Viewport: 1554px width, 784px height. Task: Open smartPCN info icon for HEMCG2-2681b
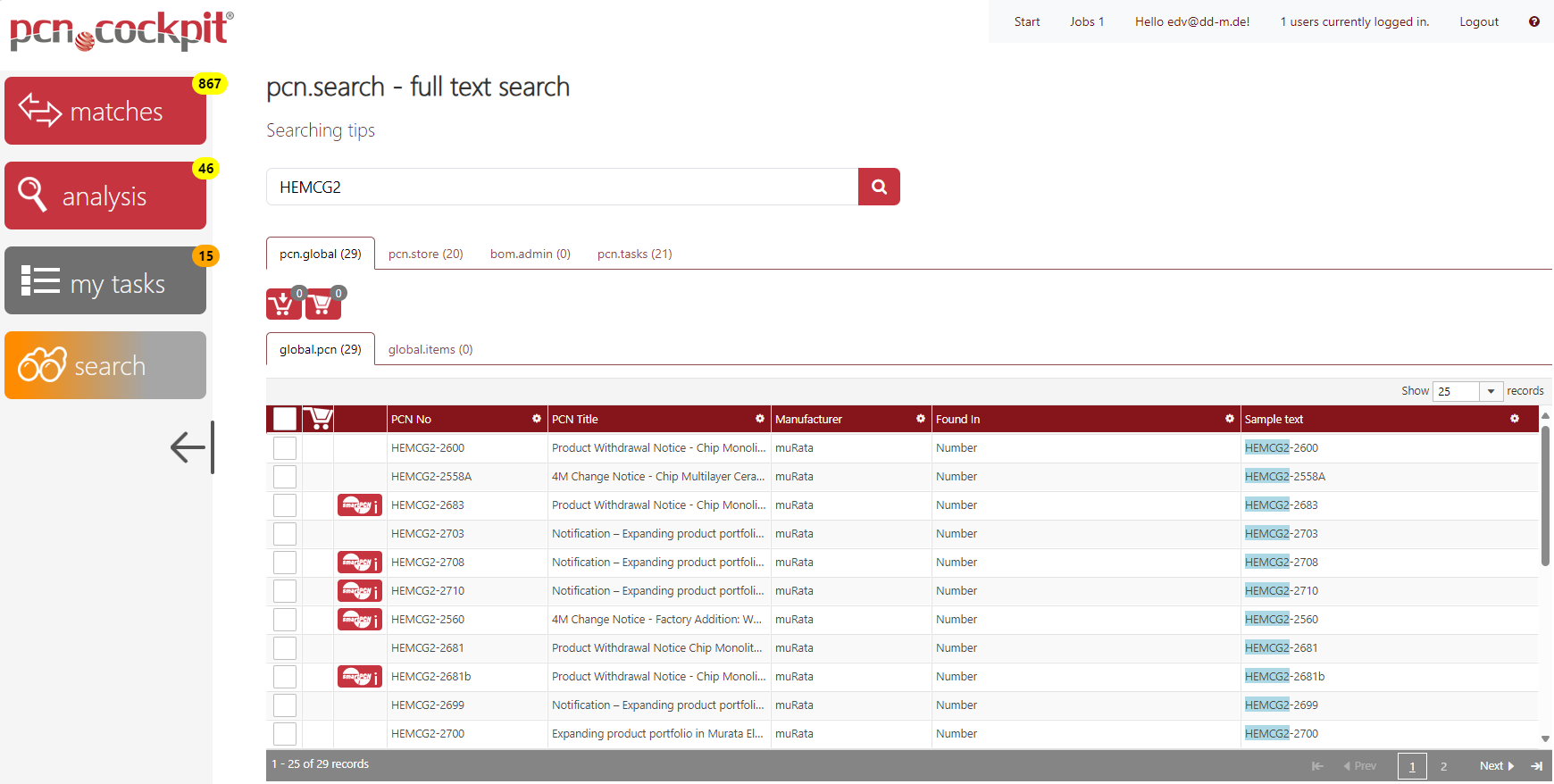click(360, 677)
